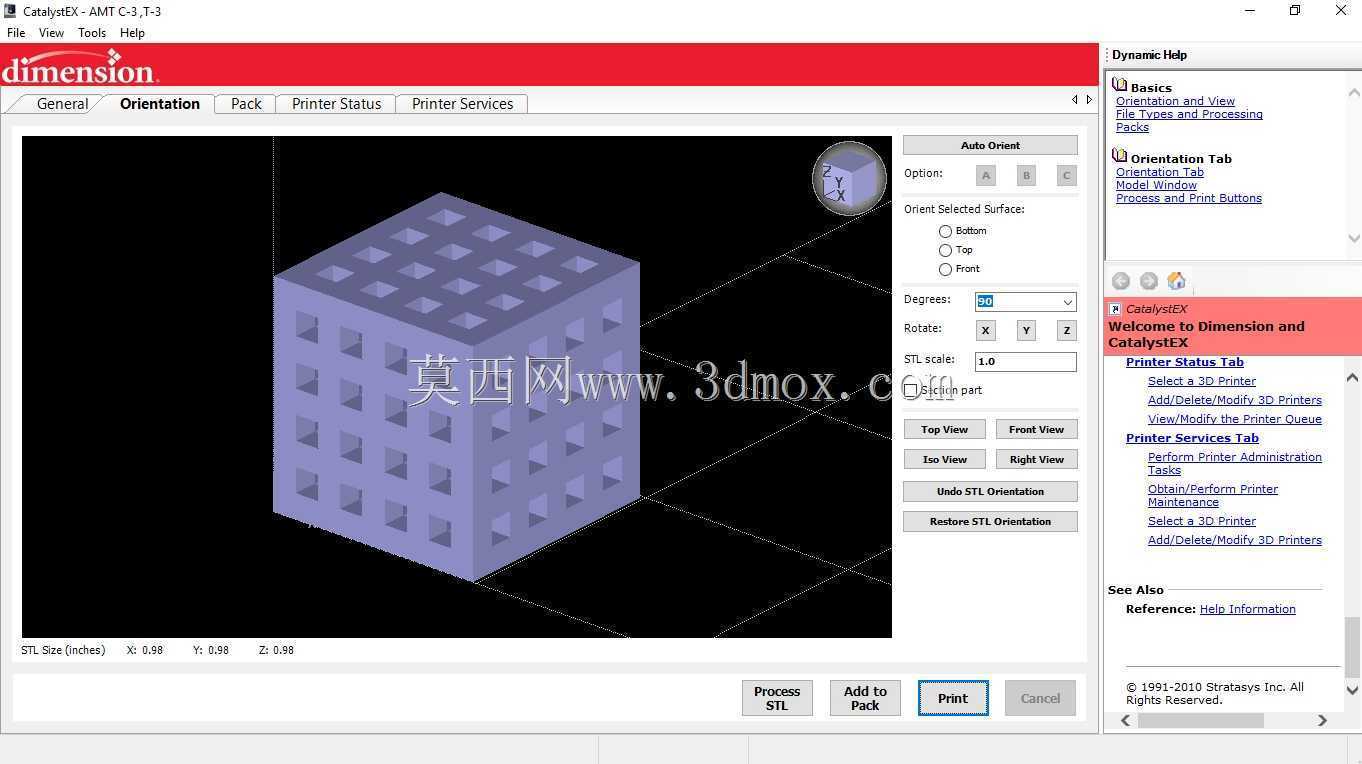
Task: Click the Basics book icon
Action: pyautogui.click(x=1120, y=86)
